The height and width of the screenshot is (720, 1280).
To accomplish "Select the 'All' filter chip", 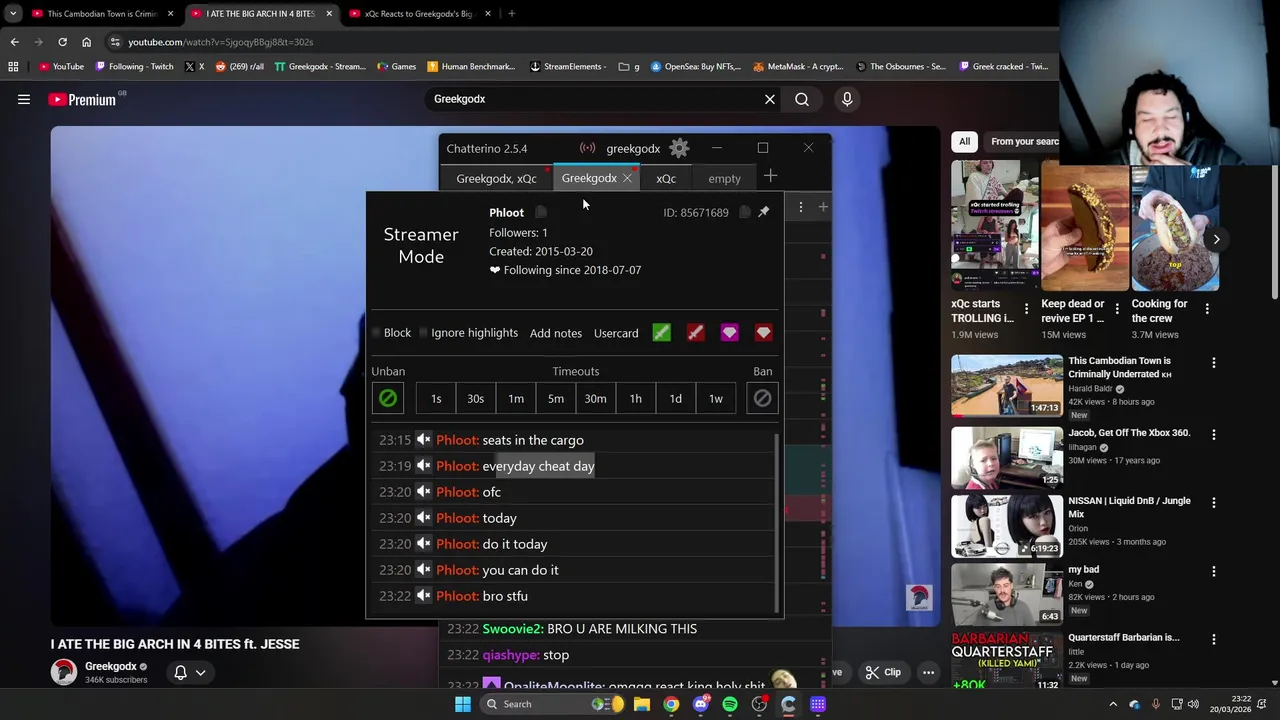I will (x=964, y=141).
